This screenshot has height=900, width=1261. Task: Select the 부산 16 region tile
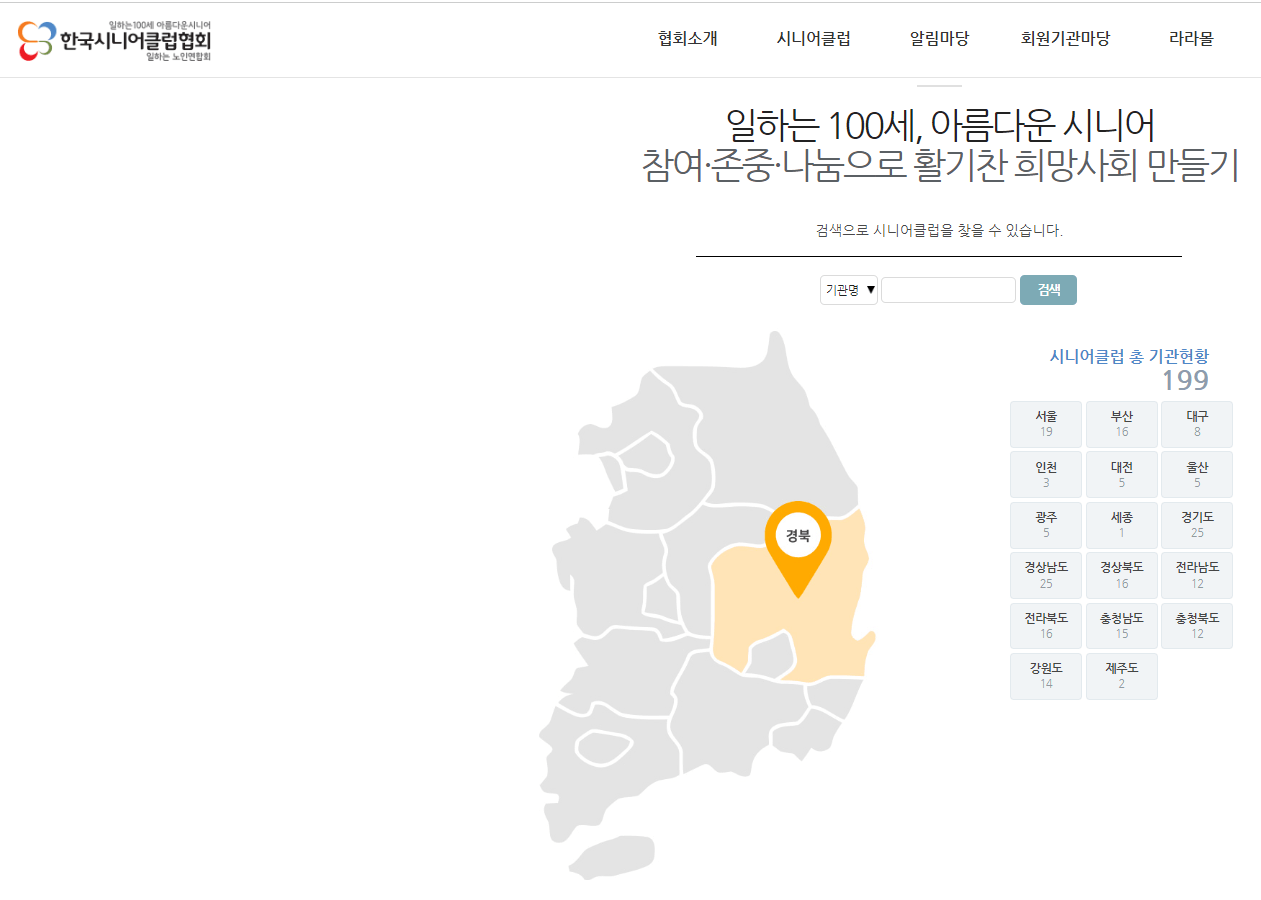1122,424
